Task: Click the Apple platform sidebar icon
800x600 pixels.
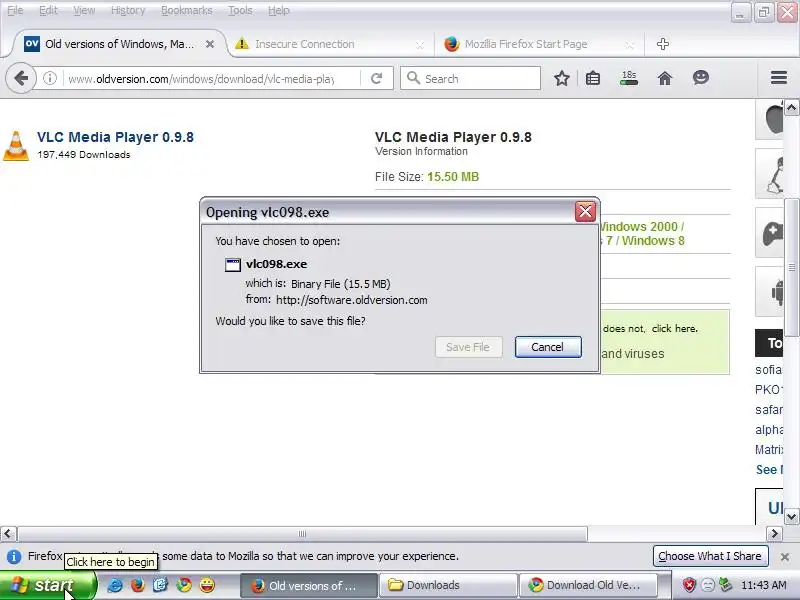Action: pos(769,119)
